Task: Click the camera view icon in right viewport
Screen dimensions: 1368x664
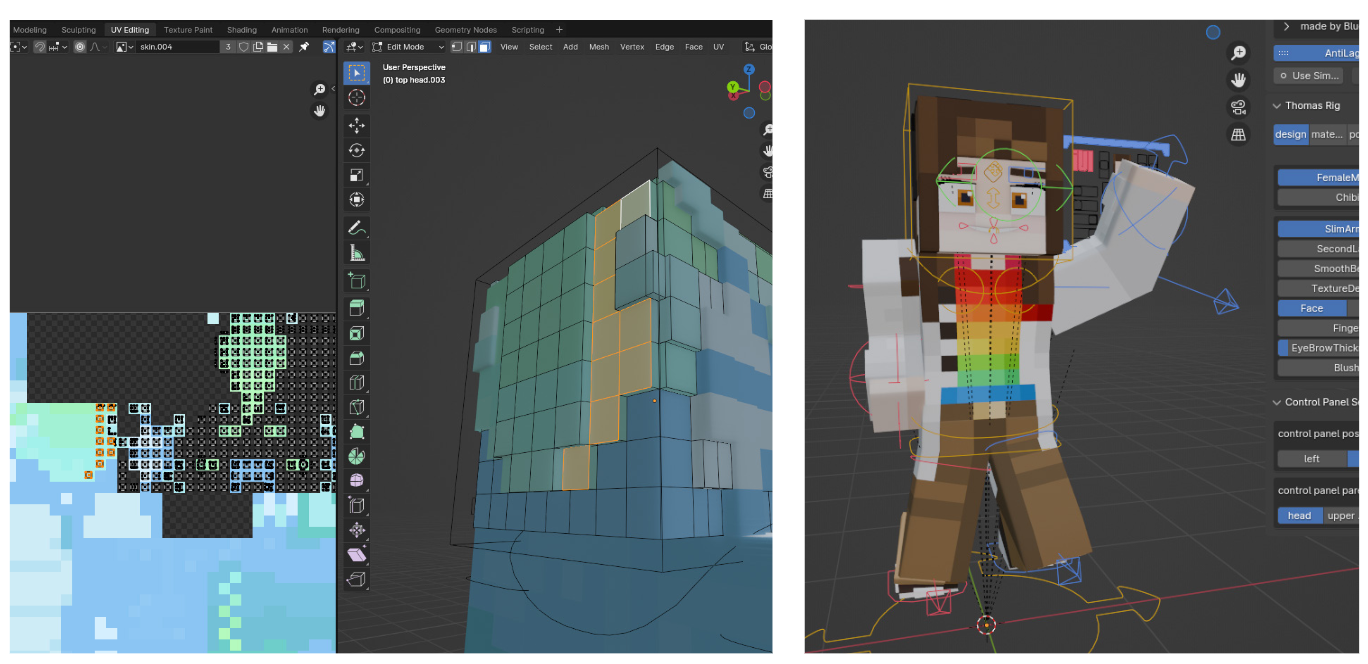Action: point(1239,107)
